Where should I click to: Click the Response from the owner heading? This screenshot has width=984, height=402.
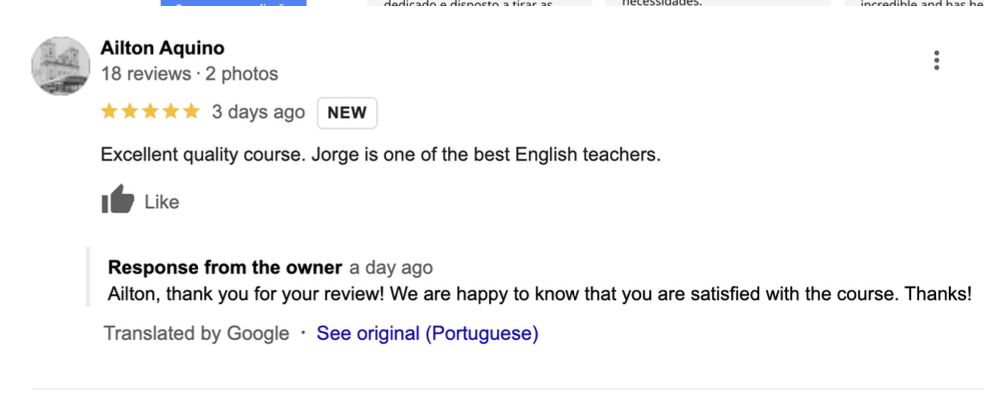tap(225, 267)
